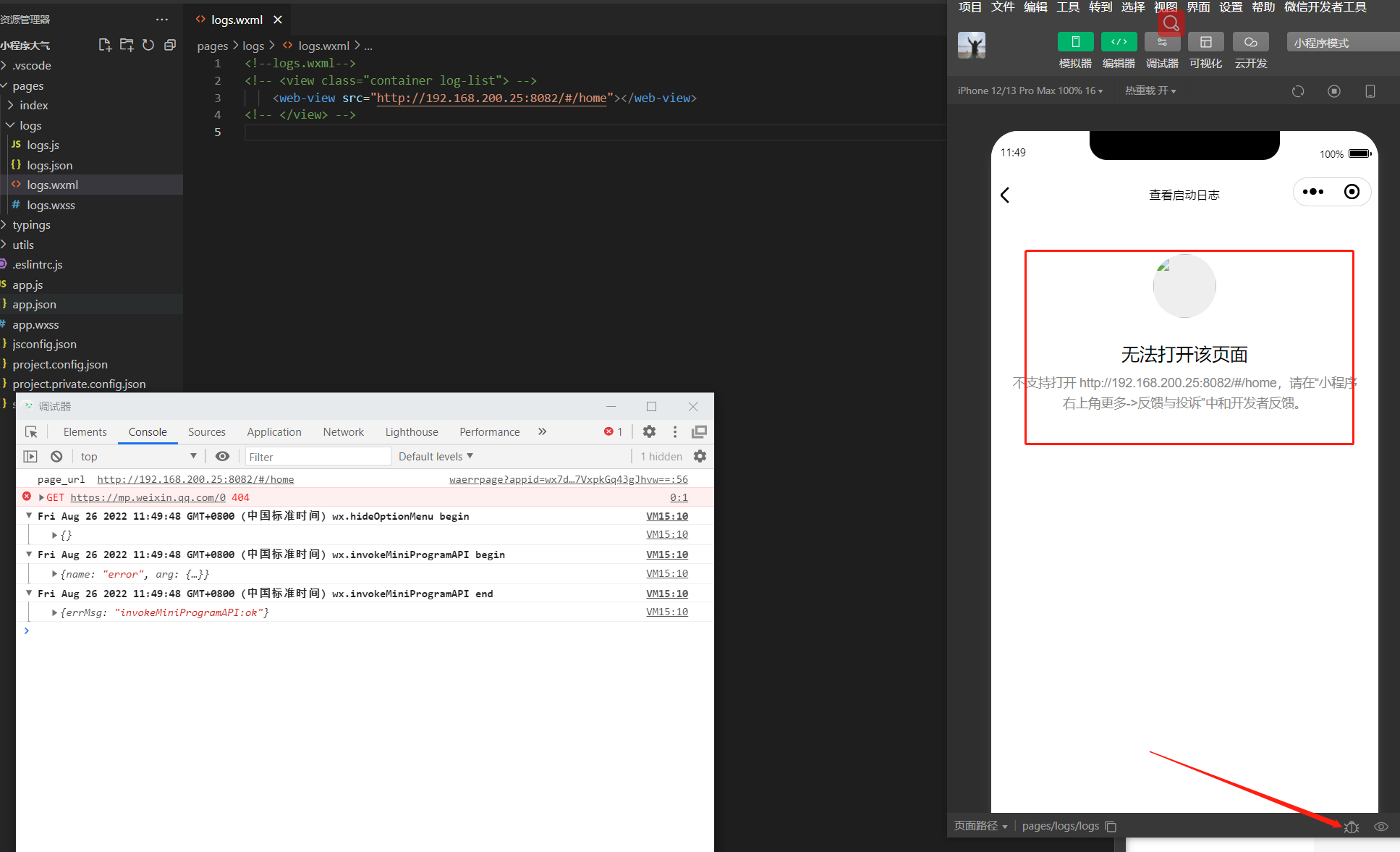Viewport: 1400px width, 852px height.
Task: Refresh the explorer file tree
Action: (148, 45)
